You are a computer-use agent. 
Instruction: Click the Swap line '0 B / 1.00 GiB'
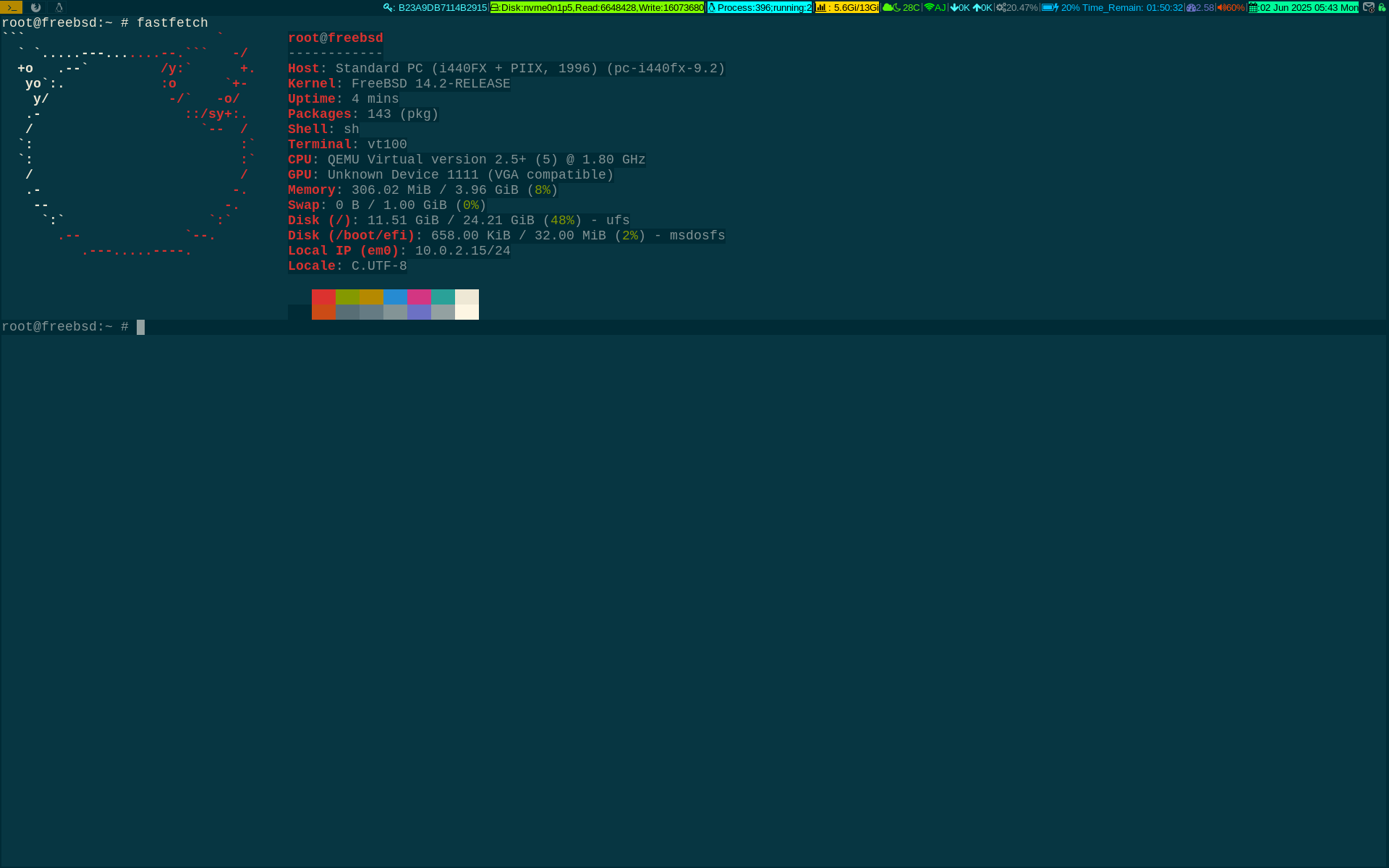[391, 205]
